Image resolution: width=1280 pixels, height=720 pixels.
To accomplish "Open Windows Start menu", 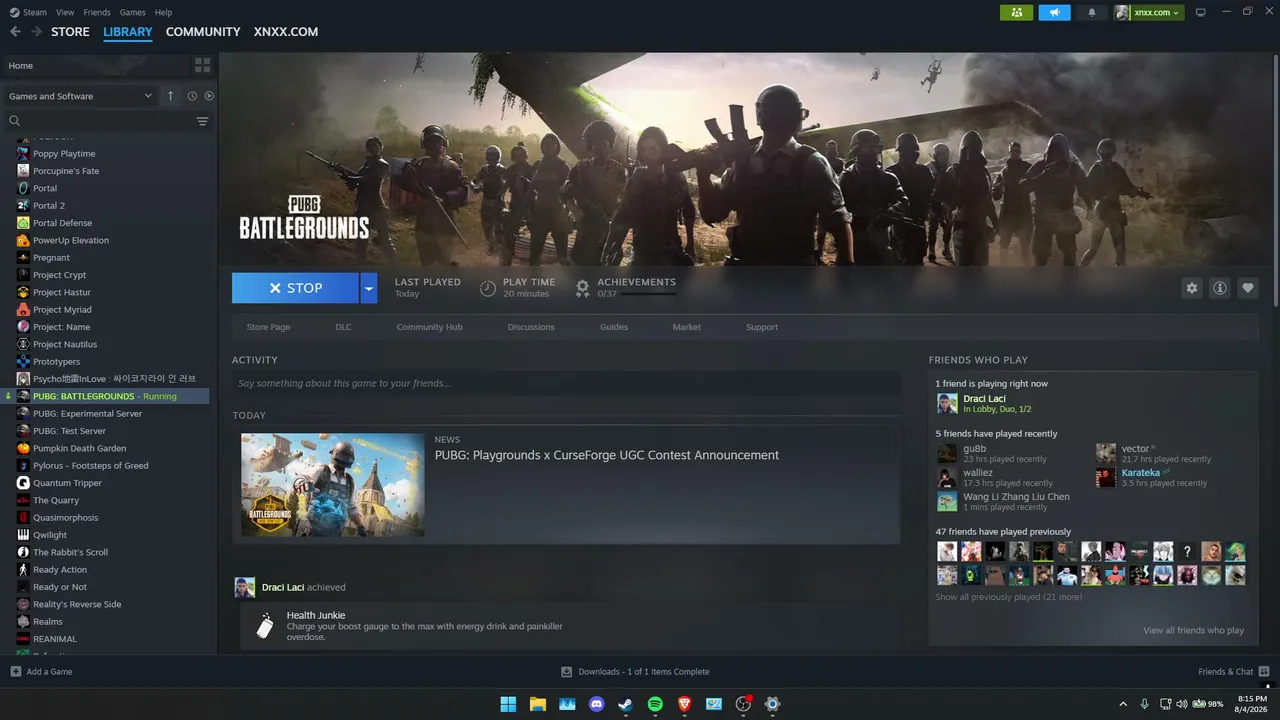I will pos(508,704).
